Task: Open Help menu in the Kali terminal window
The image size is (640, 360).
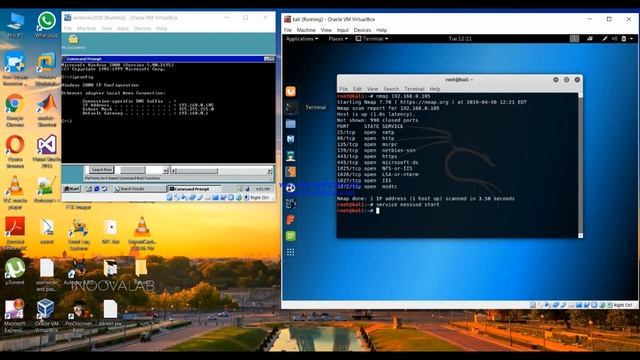Action: click(x=435, y=89)
